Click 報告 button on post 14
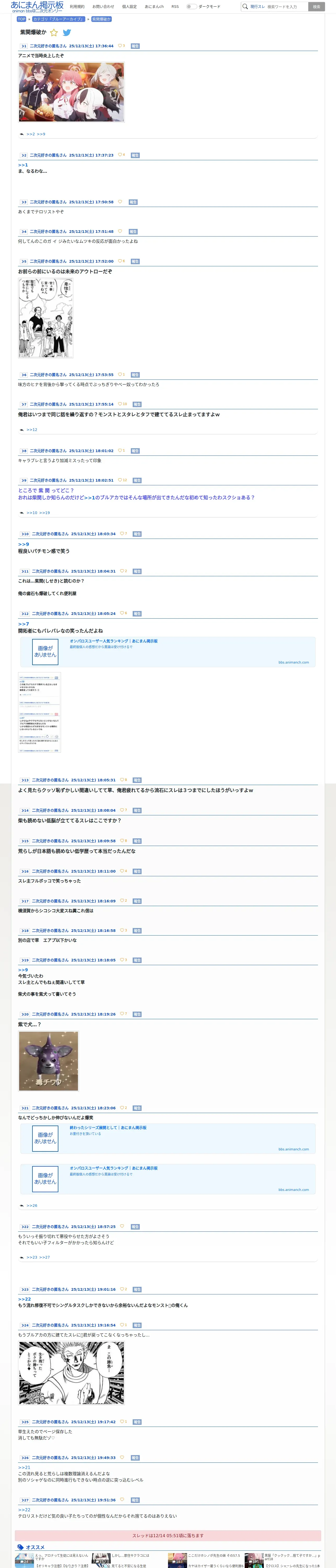Viewport: 336px width, 1568px height. [x=137, y=811]
